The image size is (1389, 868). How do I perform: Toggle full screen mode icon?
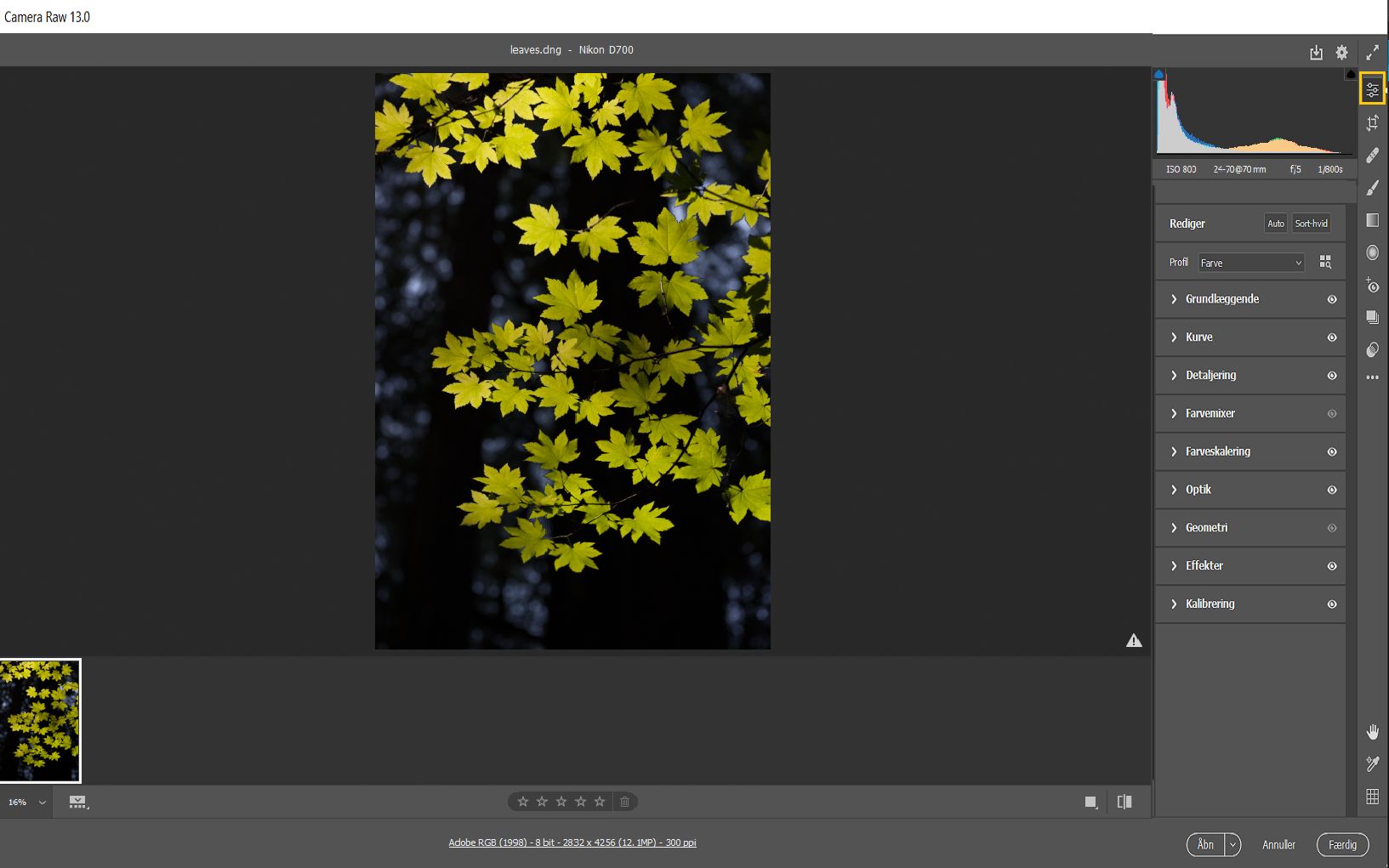pyautogui.click(x=1372, y=53)
